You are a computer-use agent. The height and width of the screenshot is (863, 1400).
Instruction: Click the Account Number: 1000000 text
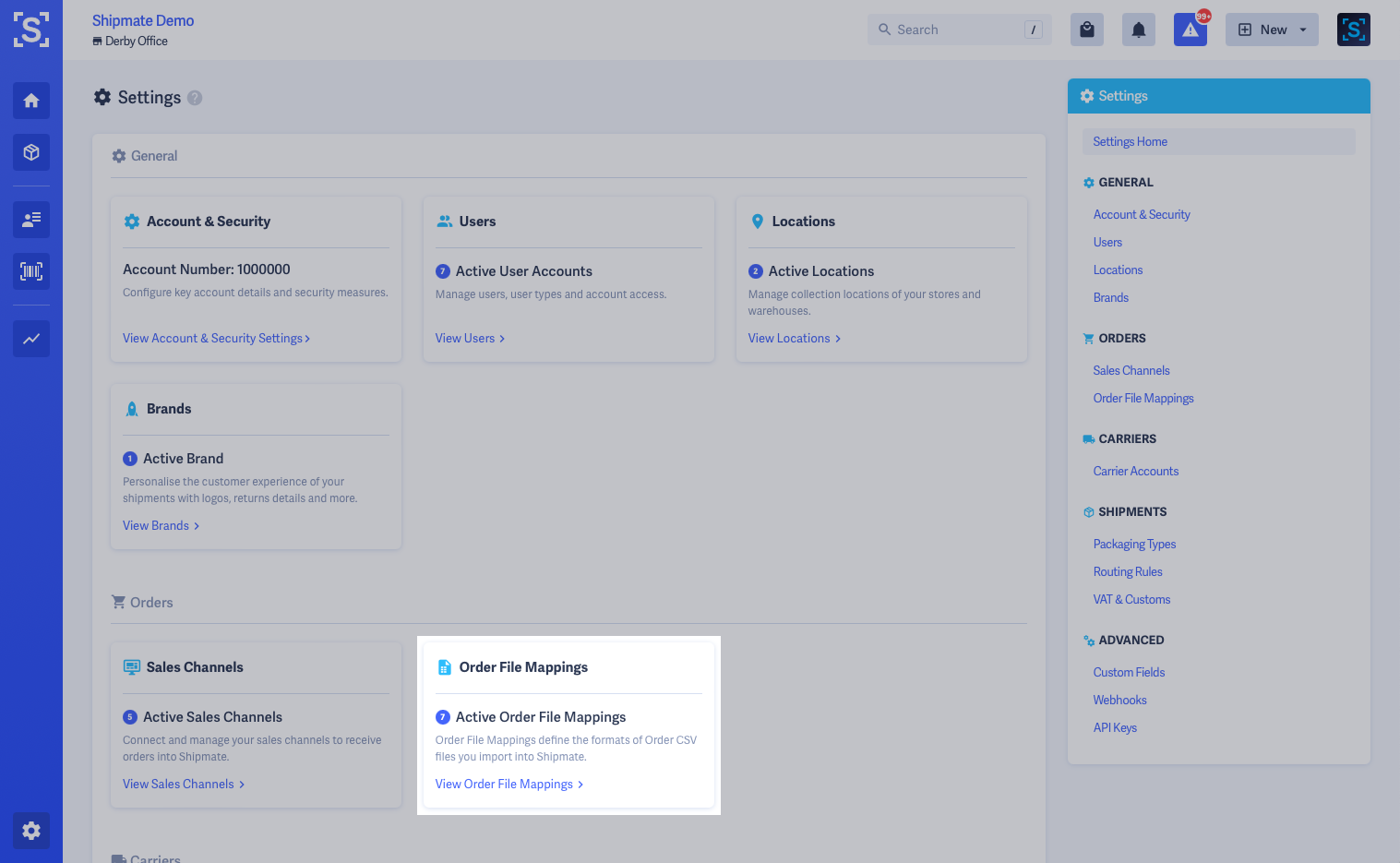point(207,270)
